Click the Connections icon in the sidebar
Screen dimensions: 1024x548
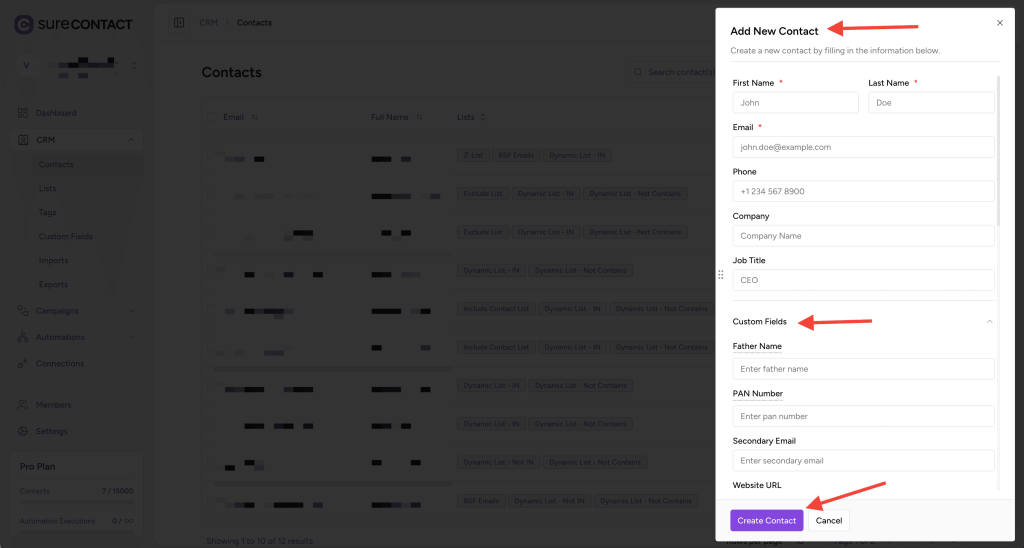pos(23,363)
